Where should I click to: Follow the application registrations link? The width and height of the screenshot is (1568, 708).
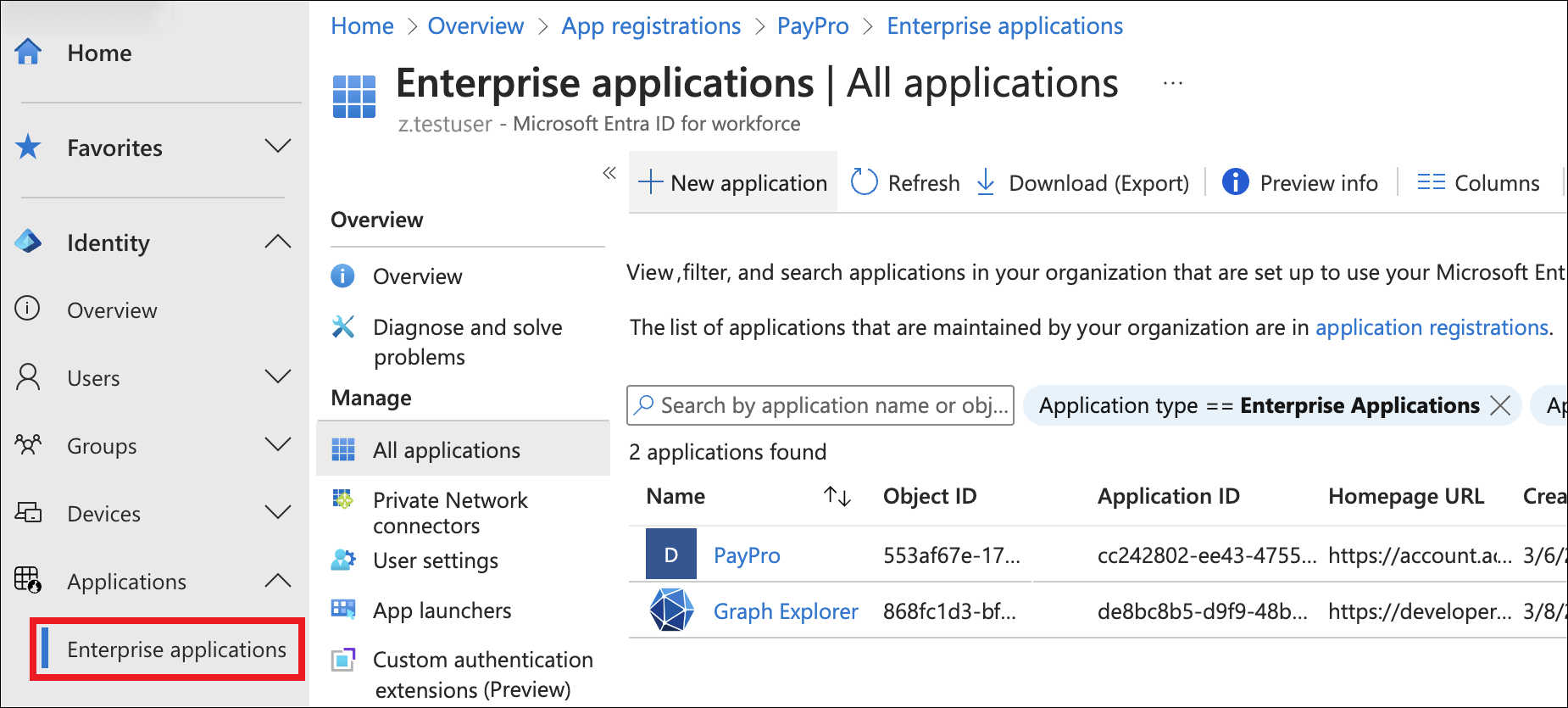tap(1432, 327)
